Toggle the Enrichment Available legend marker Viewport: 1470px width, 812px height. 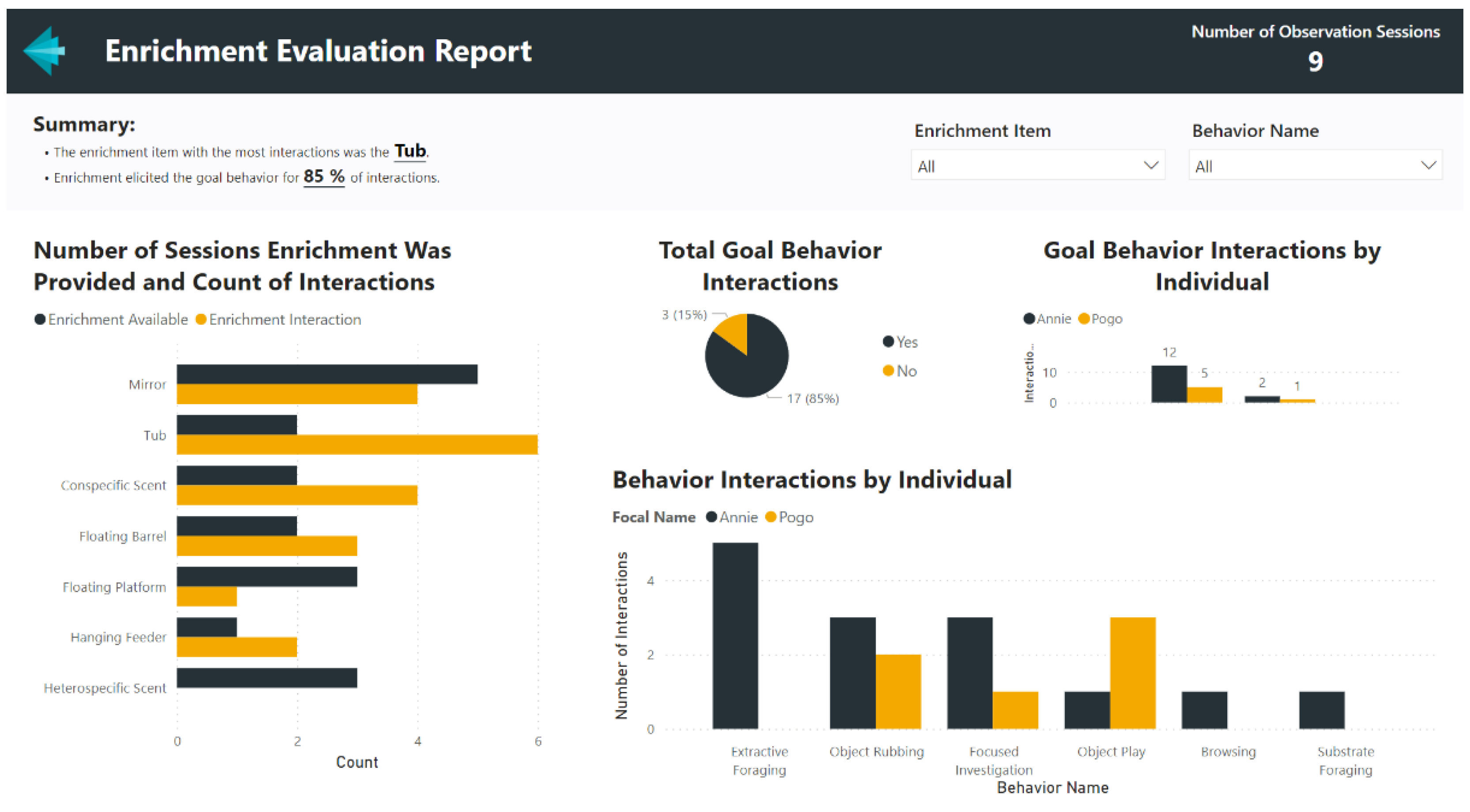[x=40, y=320]
